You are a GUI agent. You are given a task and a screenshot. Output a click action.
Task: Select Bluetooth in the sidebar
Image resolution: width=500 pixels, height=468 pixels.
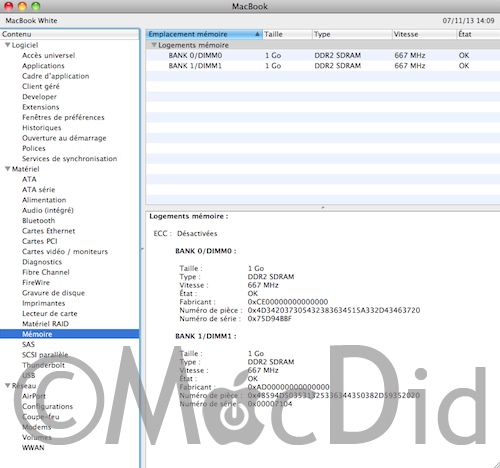pyautogui.click(x=39, y=221)
